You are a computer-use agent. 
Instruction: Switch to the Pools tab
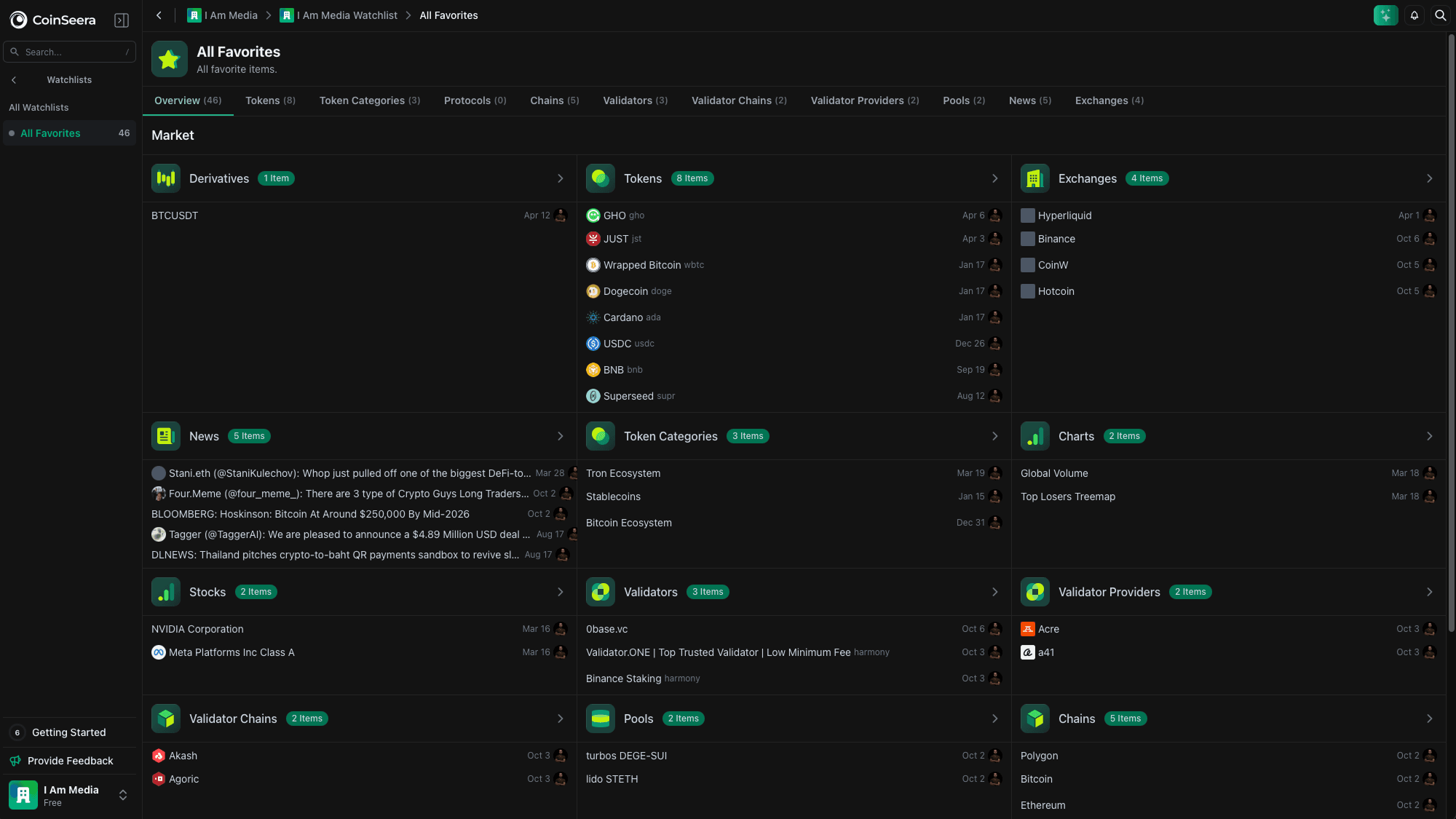click(964, 100)
